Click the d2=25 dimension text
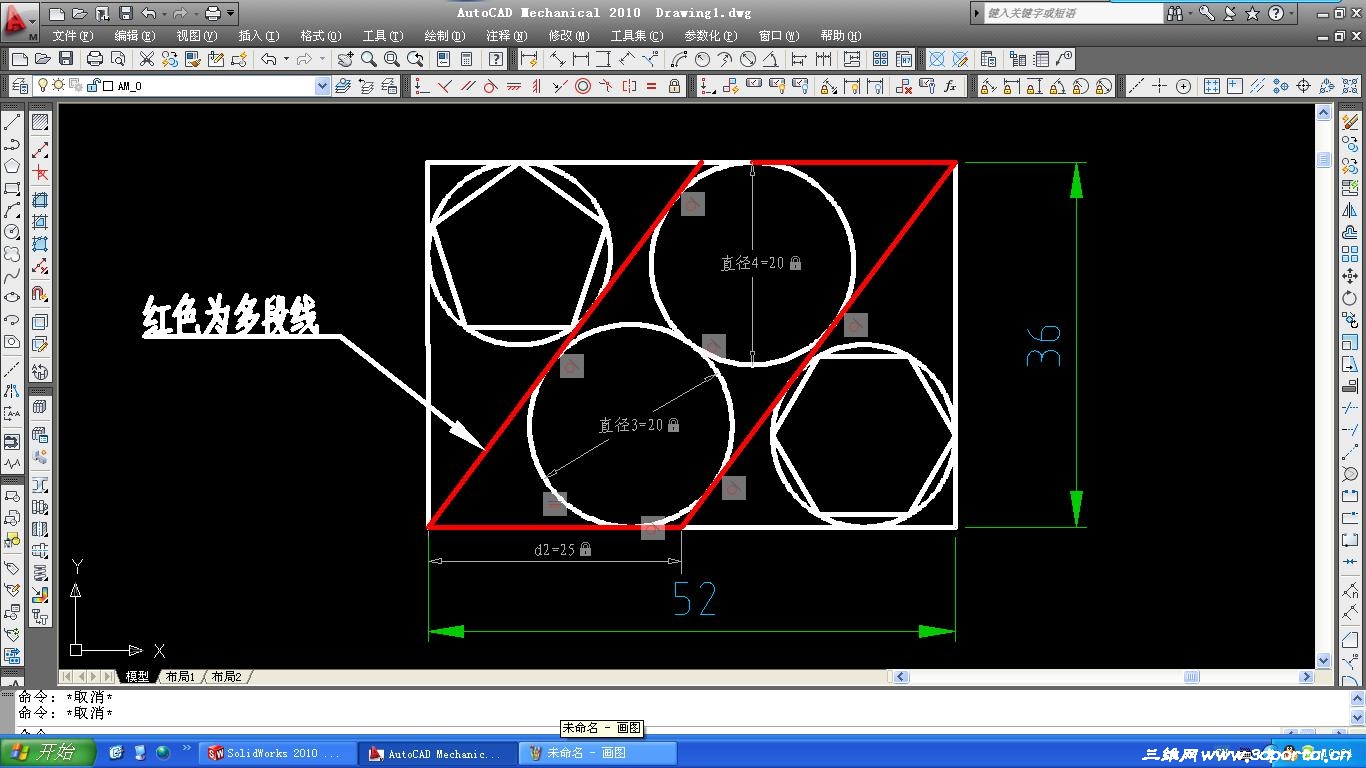Viewport: 1366px width, 768px height. click(555, 549)
